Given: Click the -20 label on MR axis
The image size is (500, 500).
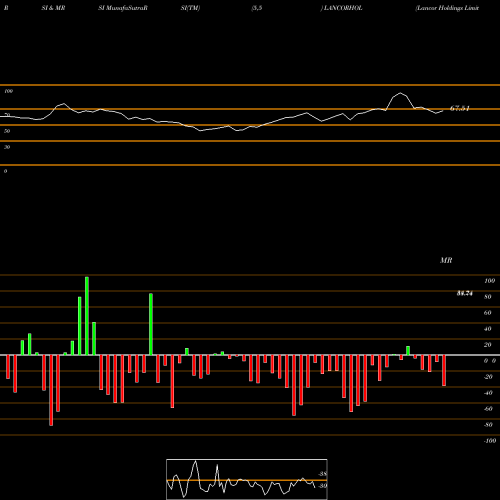Looking at the screenshot, I should coord(488,377).
